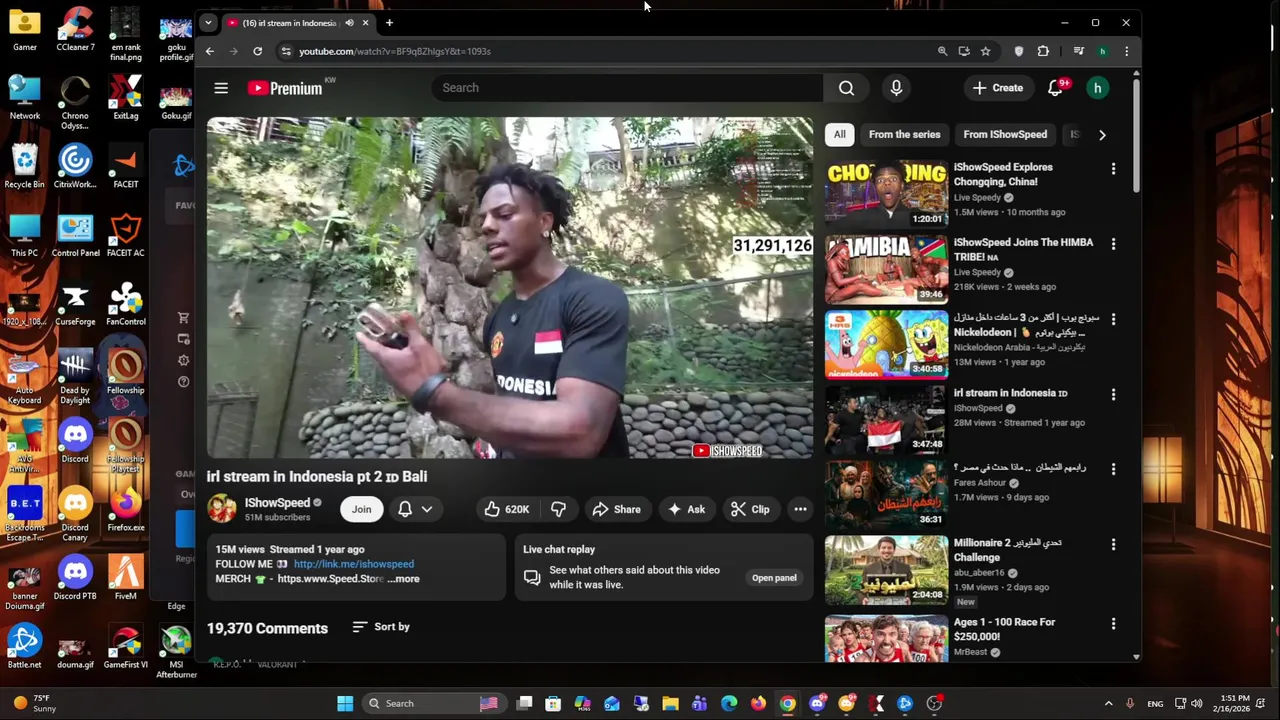Screen dimensions: 1280x720
Task: Open live chat replay panel
Action: [x=774, y=578]
